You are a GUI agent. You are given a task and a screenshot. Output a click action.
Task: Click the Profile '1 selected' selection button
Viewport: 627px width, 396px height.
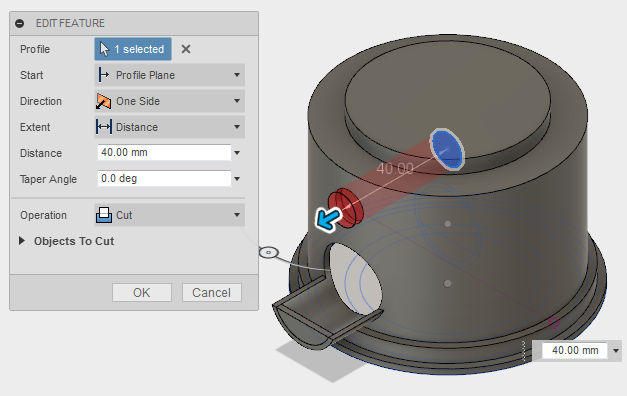click(133, 49)
